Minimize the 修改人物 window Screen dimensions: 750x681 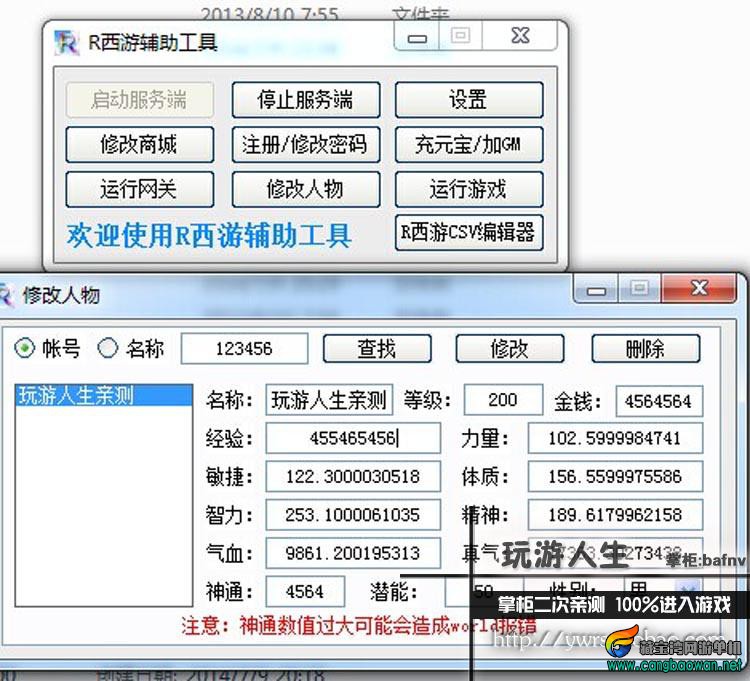pyautogui.click(x=596, y=289)
